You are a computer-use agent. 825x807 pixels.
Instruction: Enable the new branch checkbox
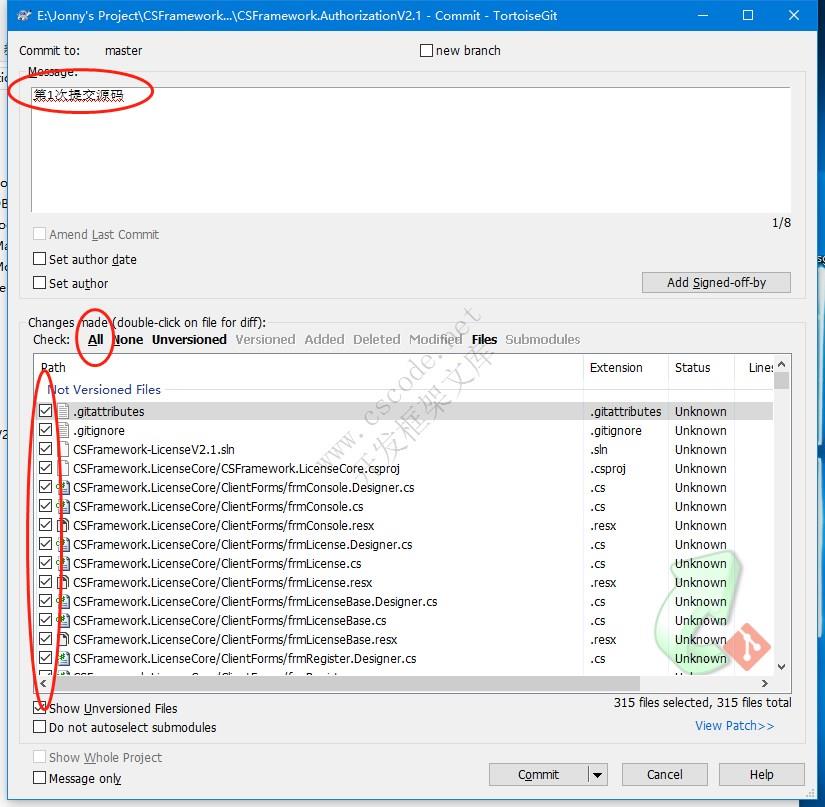427,50
